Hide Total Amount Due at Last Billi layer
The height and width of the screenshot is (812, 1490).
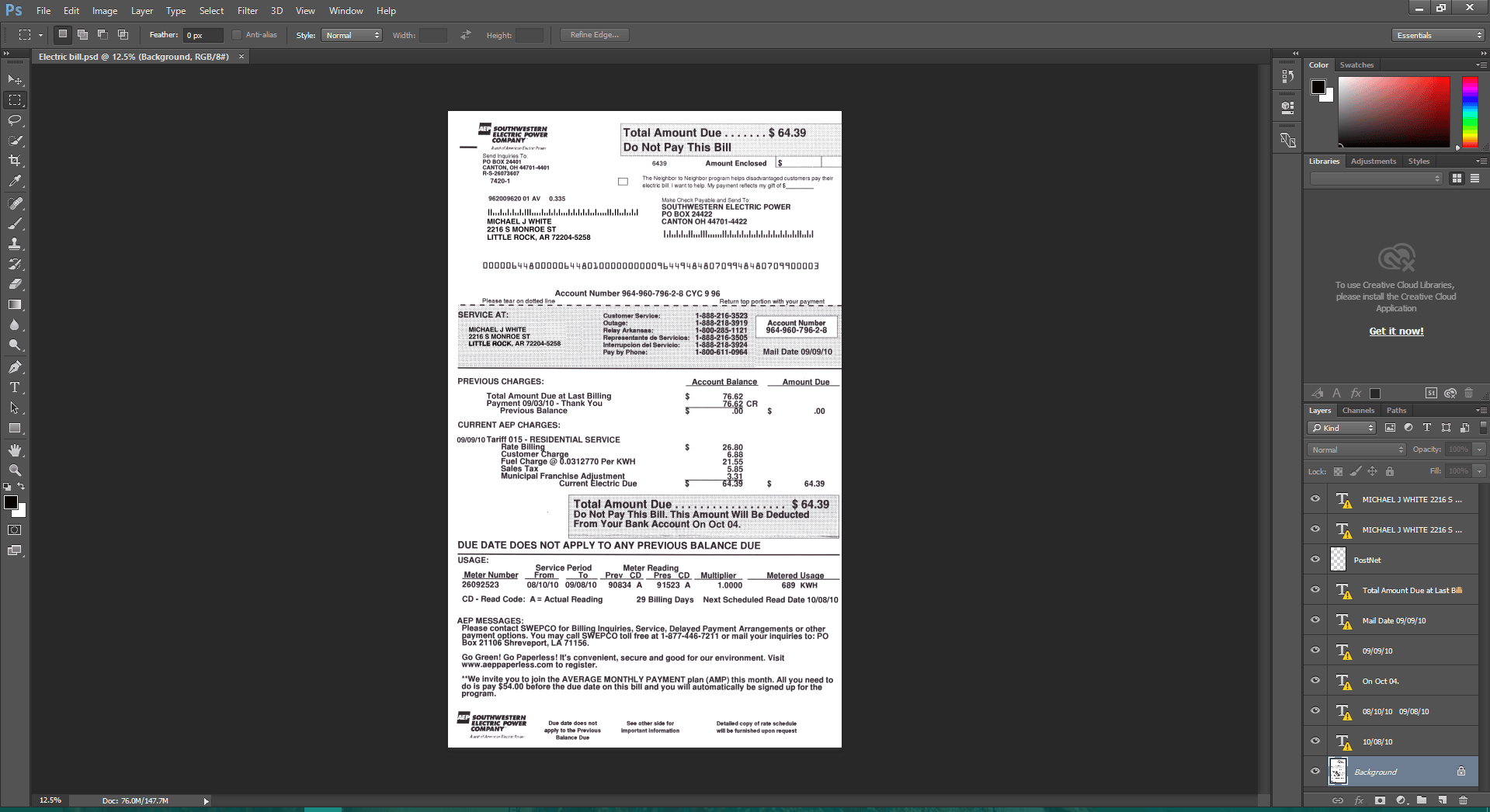(x=1315, y=589)
